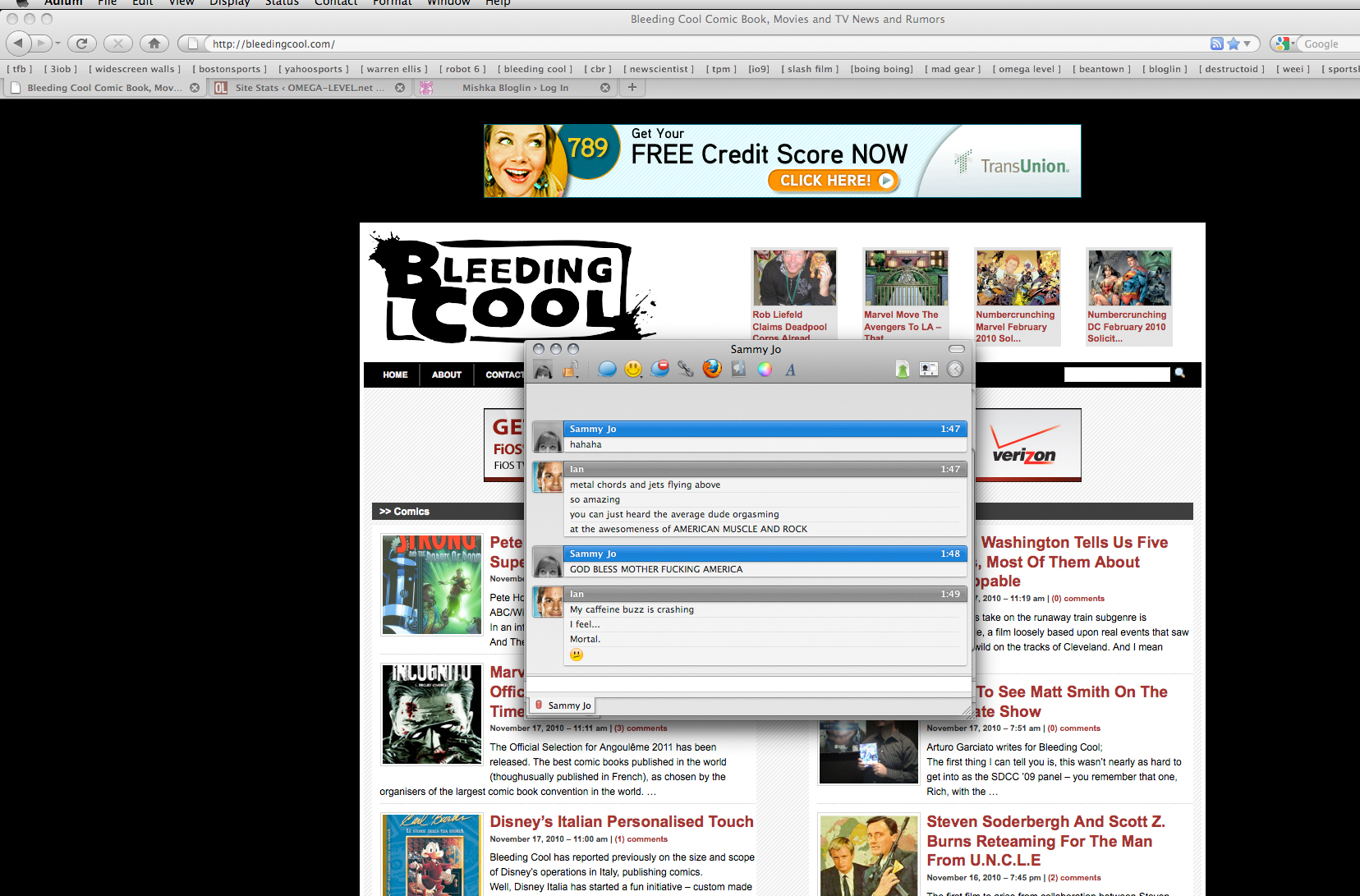Click the chain link insert icon
Screen dimensions: 1360x896
[x=686, y=370]
